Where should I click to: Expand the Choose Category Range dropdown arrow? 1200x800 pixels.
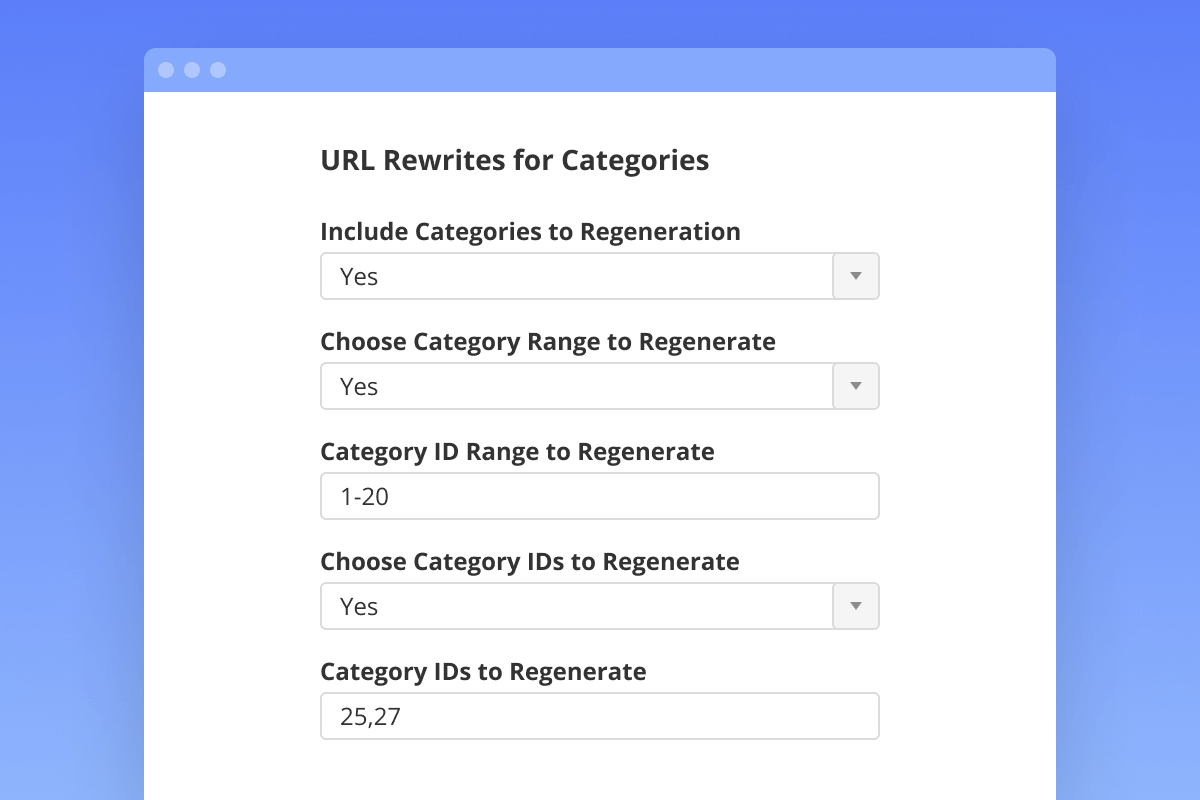pyautogui.click(x=856, y=386)
